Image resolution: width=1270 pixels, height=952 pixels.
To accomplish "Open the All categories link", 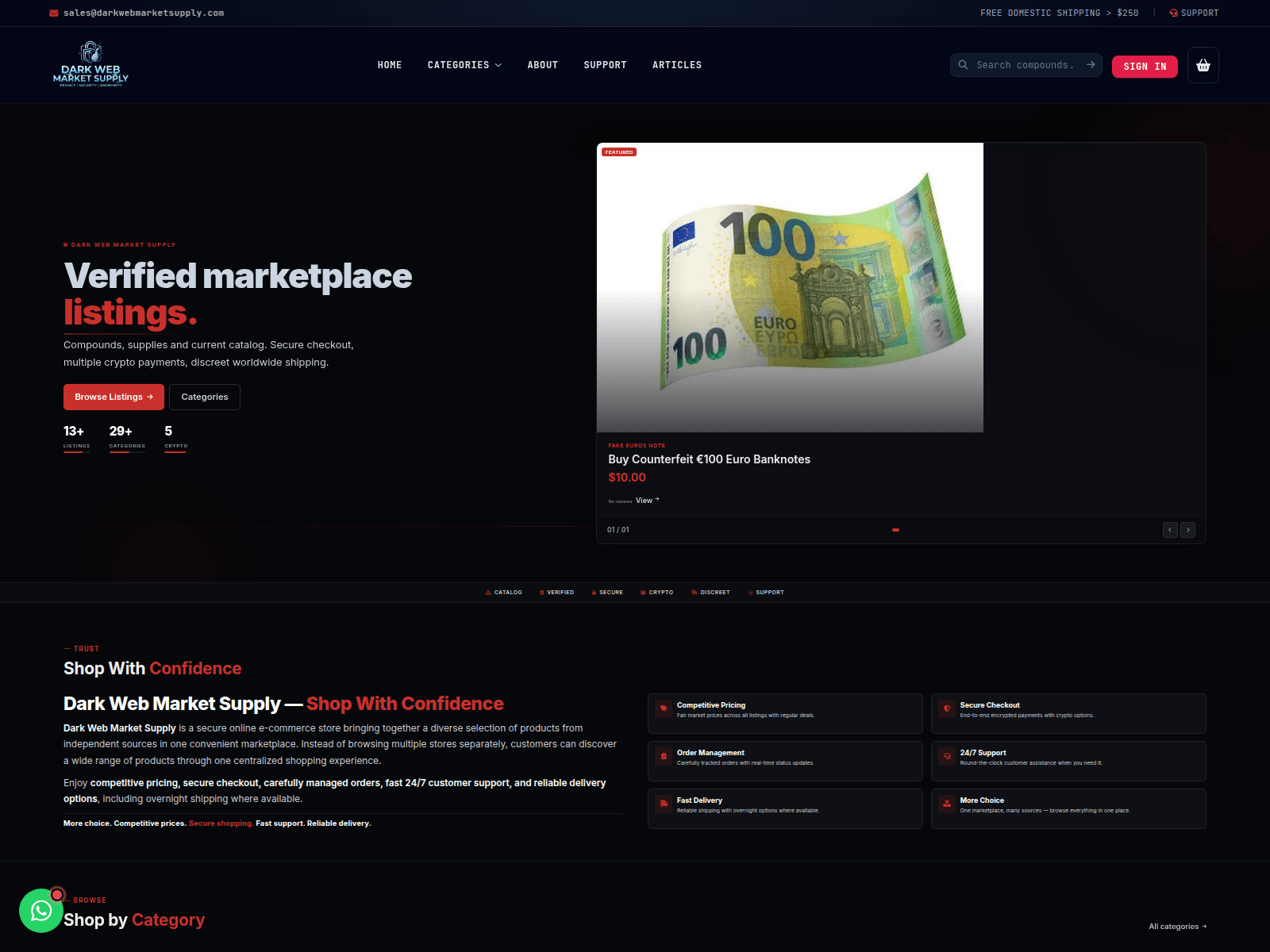I will (x=1178, y=927).
